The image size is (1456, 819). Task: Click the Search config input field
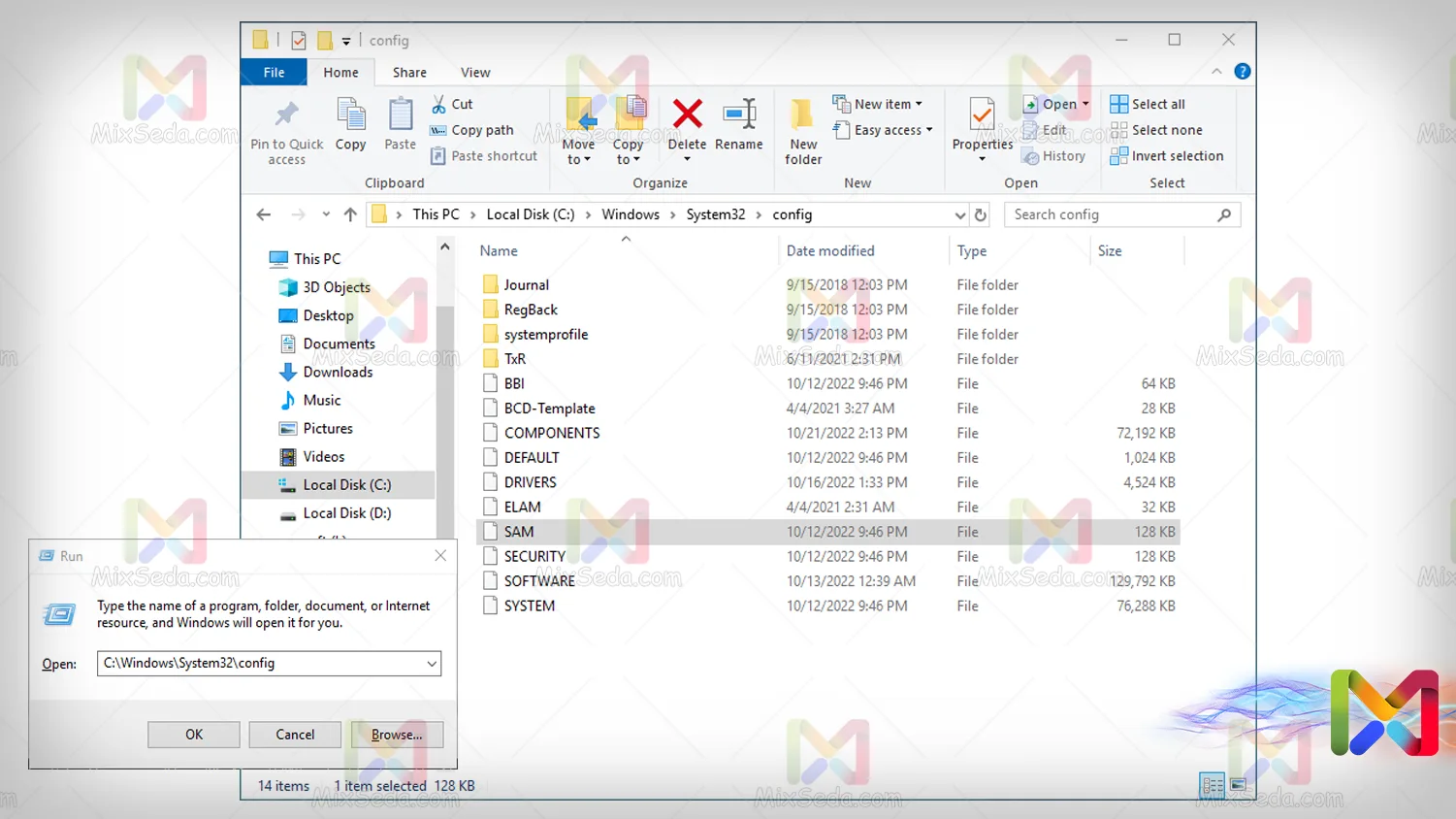click(x=1111, y=214)
